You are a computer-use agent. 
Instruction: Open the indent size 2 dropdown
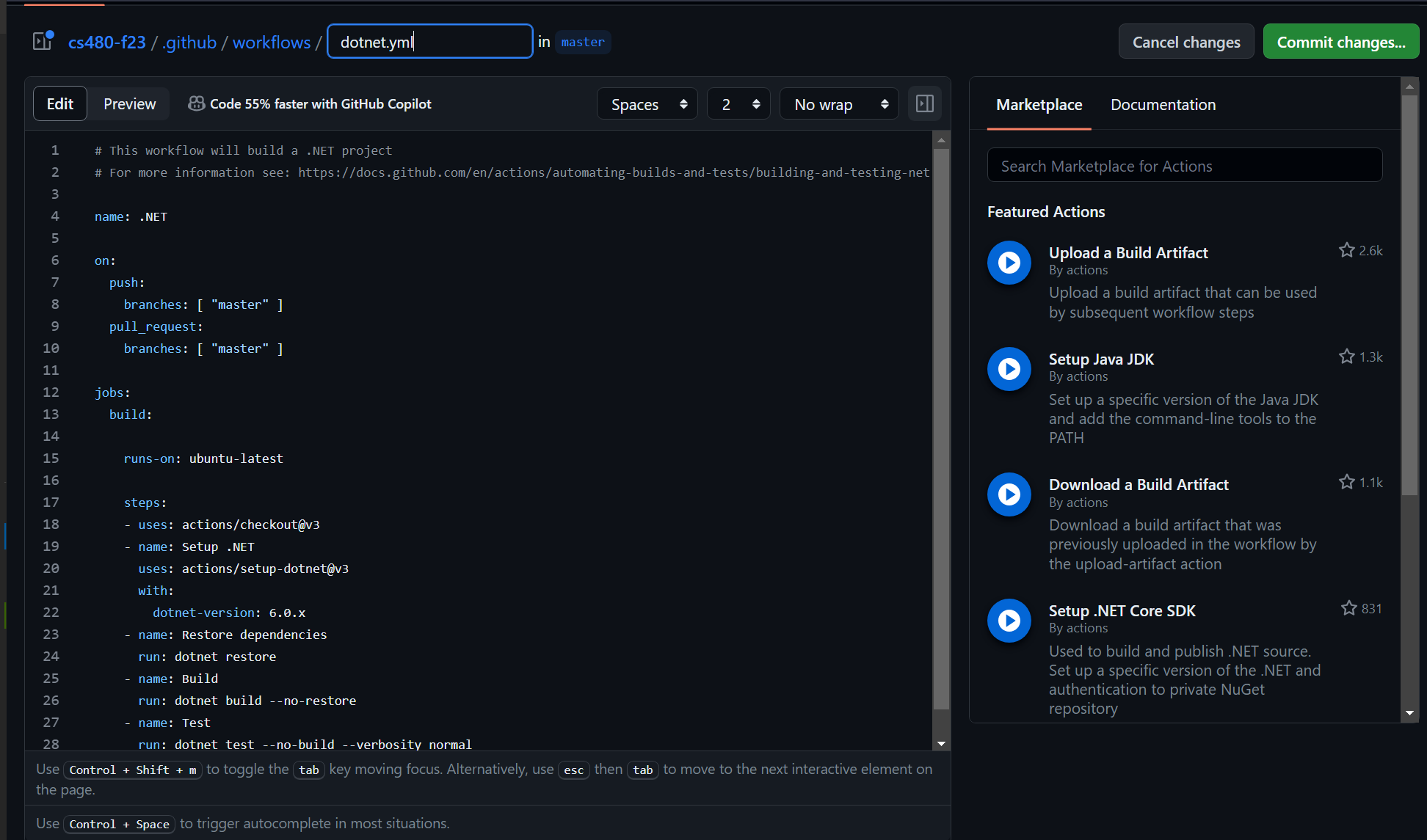pyautogui.click(x=738, y=104)
